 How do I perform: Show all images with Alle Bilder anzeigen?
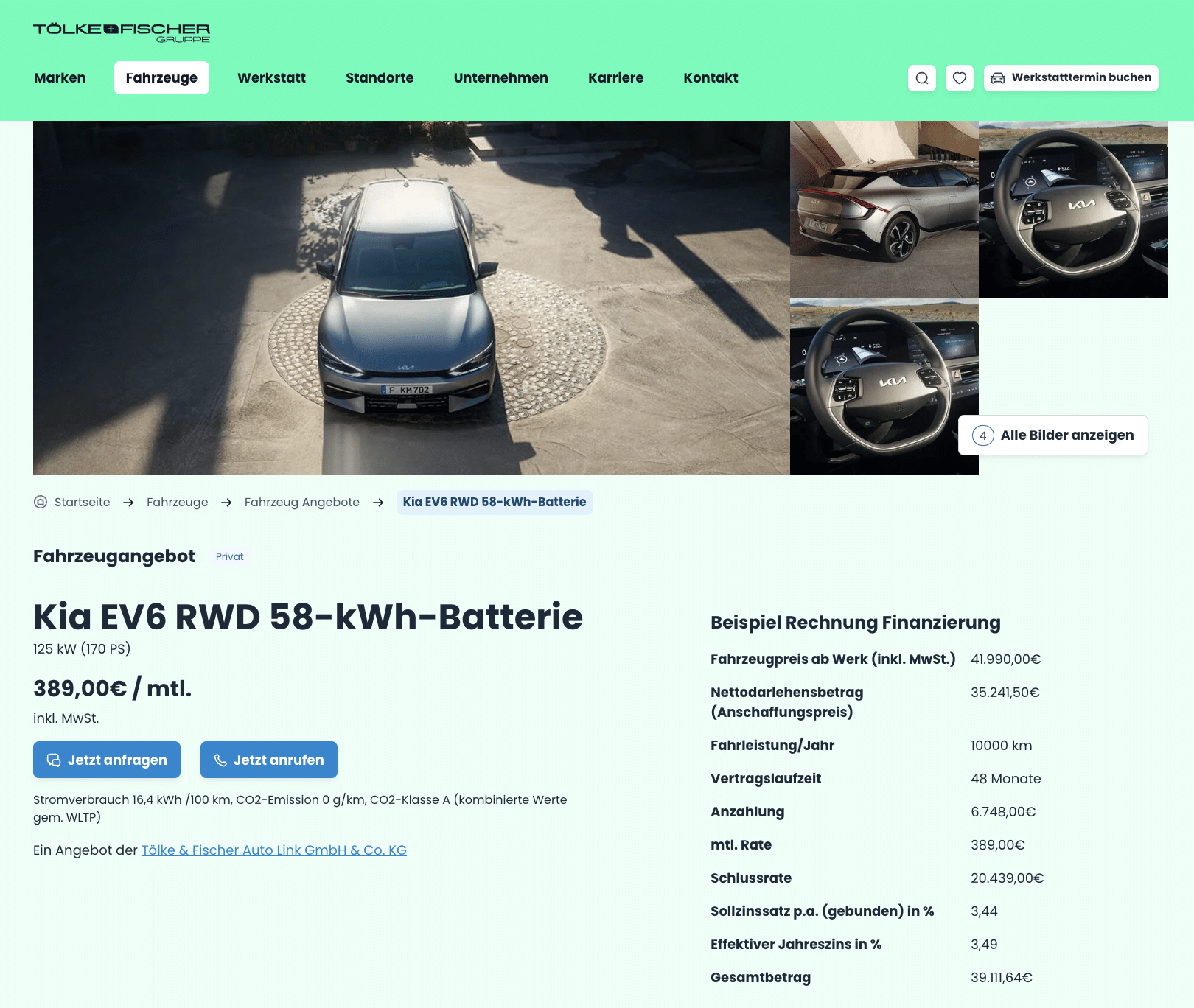tap(1052, 435)
